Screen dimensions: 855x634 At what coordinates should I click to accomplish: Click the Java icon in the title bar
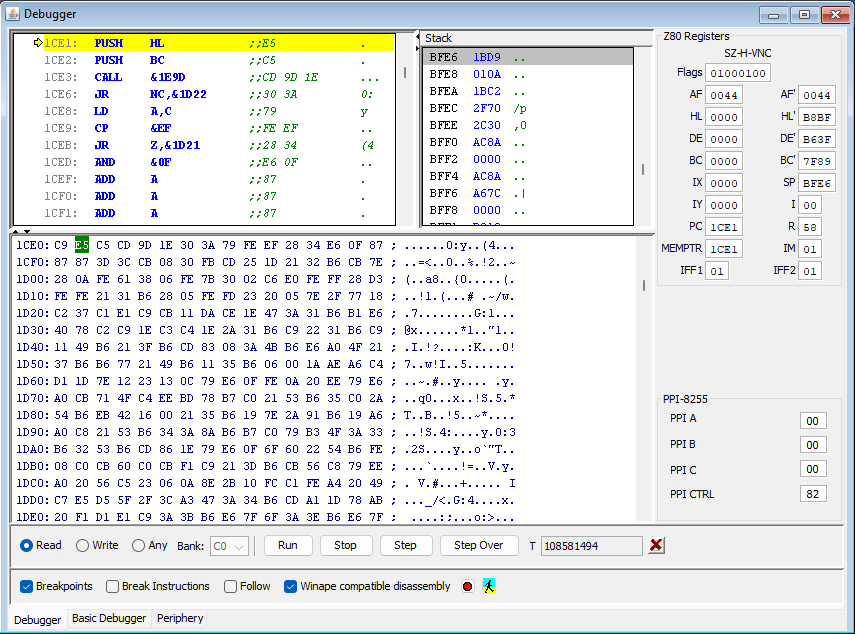13,14
